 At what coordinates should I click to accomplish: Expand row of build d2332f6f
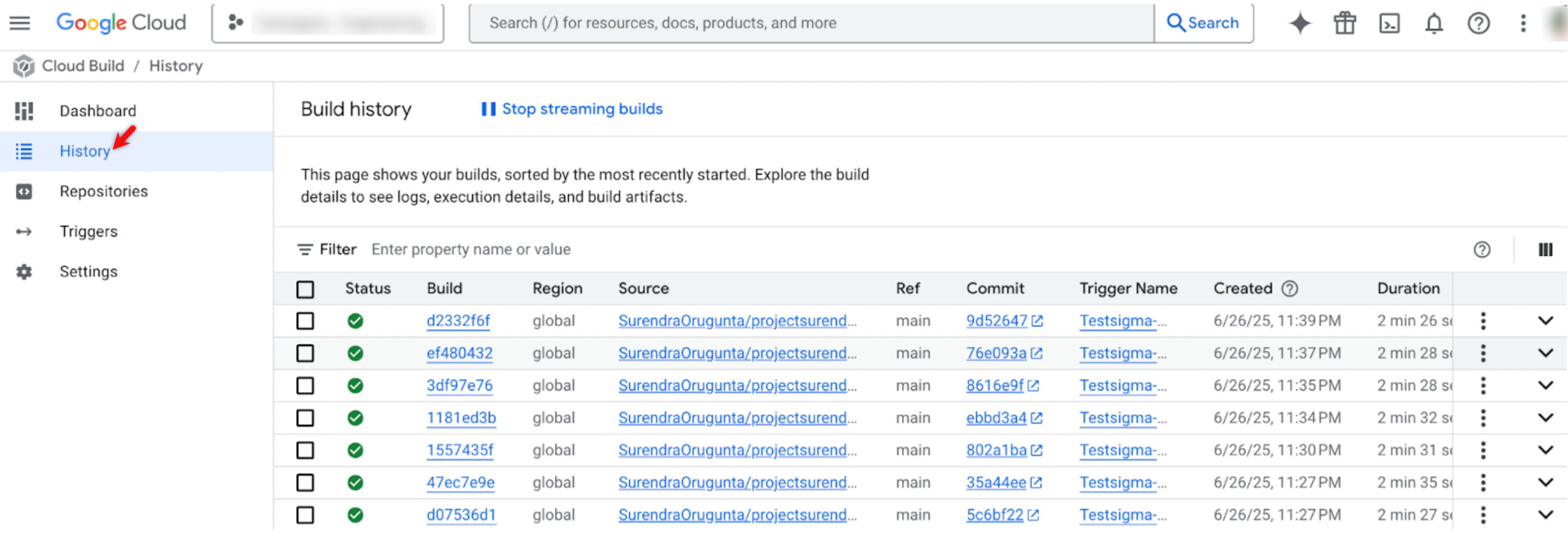(x=1545, y=320)
